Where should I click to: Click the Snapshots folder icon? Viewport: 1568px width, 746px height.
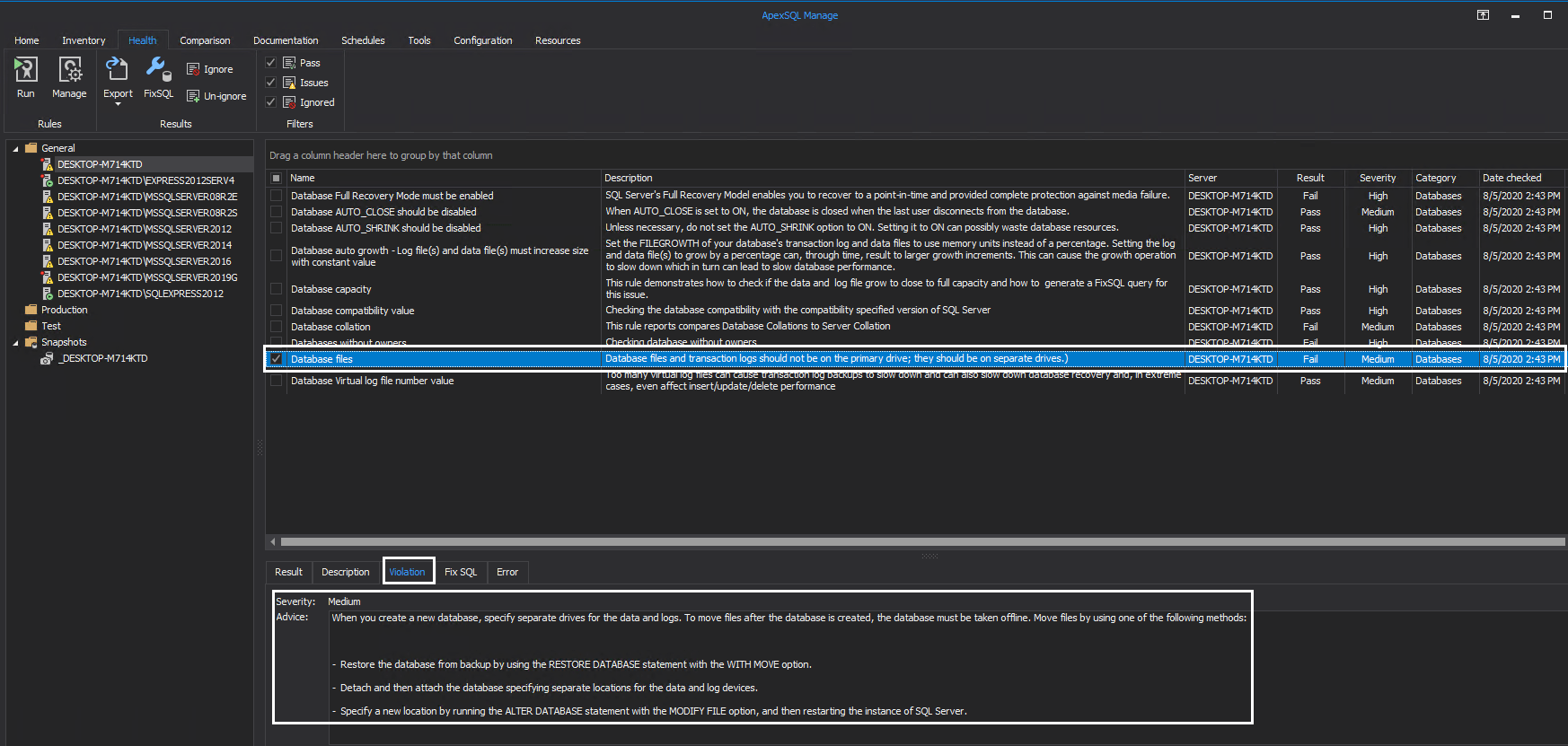click(x=31, y=342)
